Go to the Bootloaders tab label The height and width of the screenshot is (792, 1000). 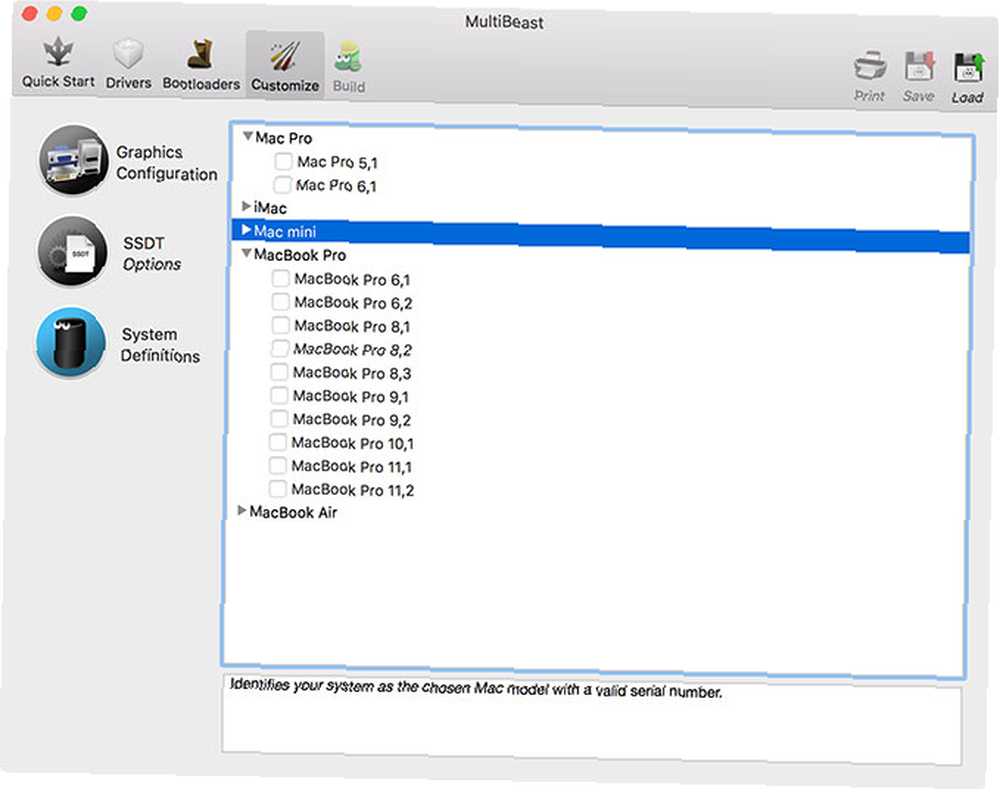pos(201,84)
